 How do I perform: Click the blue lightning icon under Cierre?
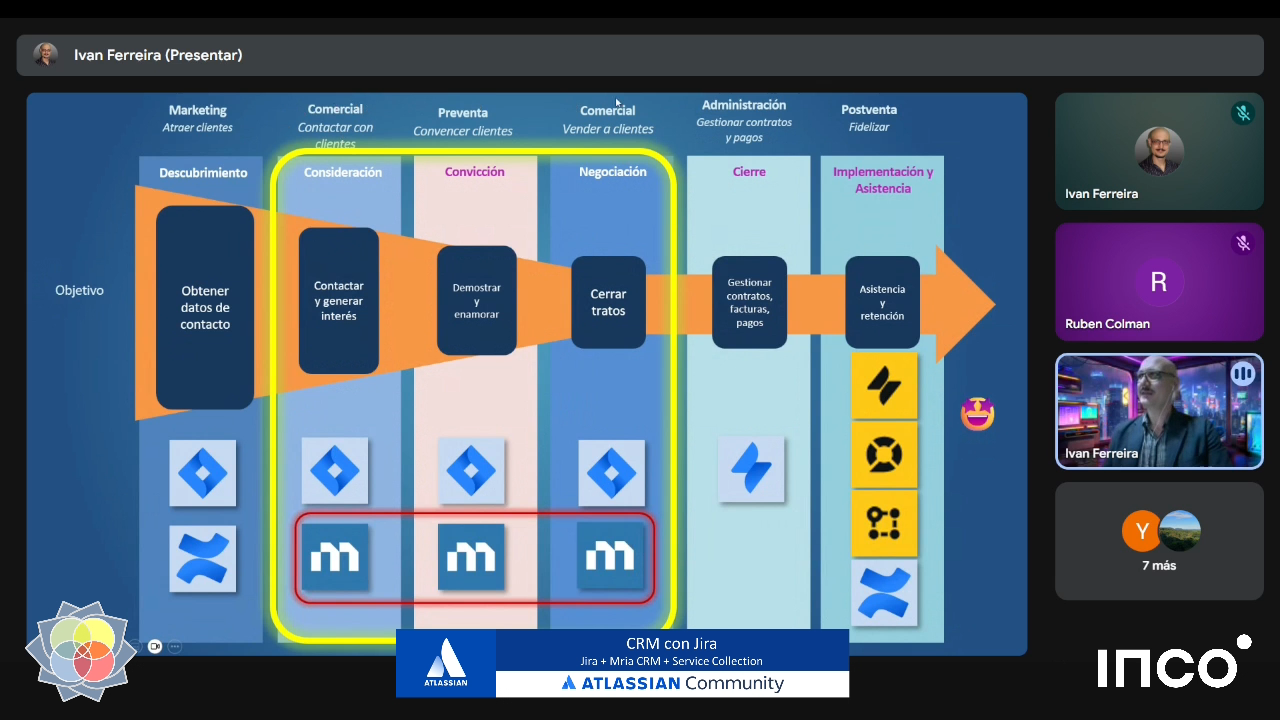(x=751, y=469)
